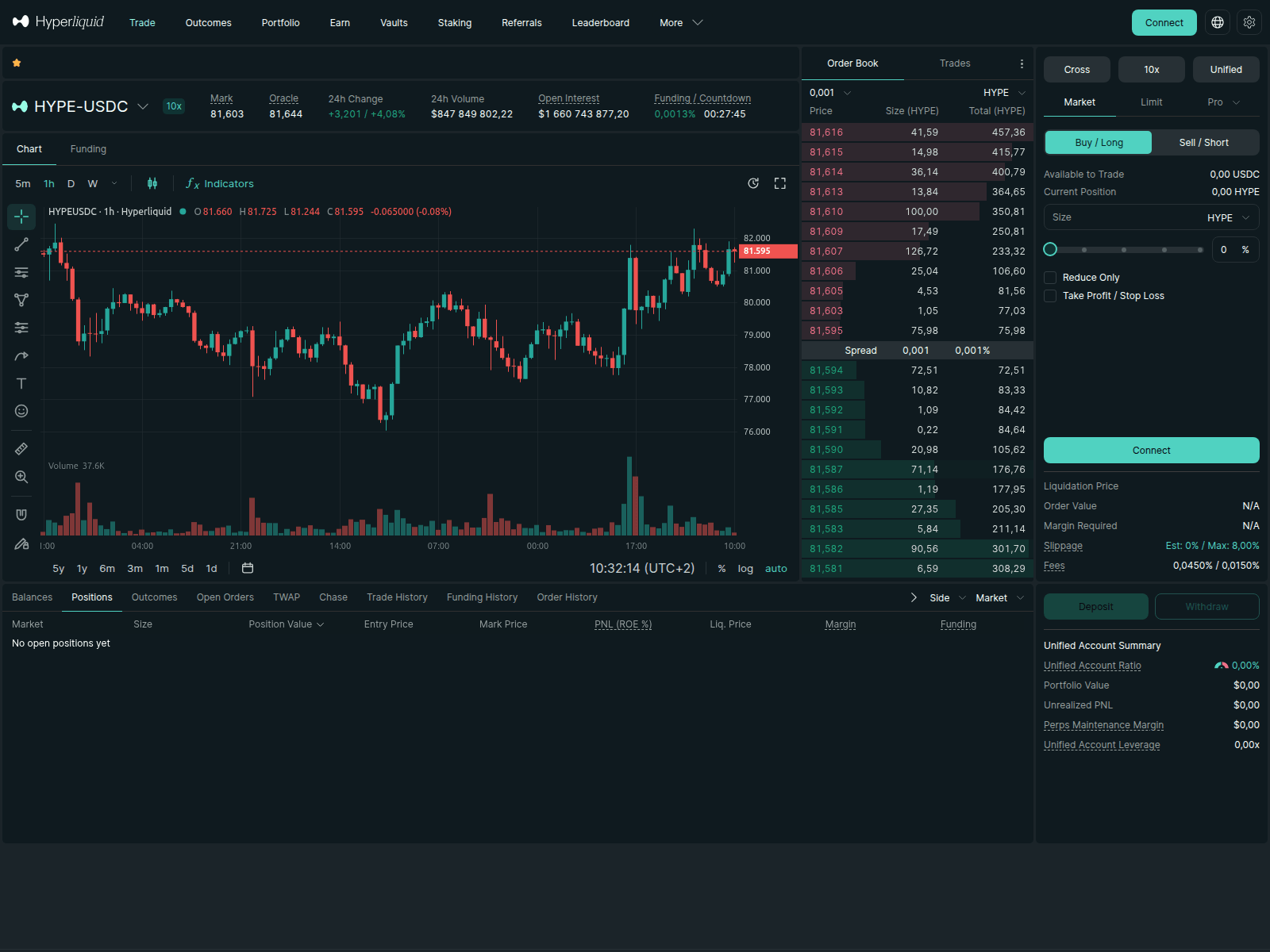Image resolution: width=1270 pixels, height=952 pixels.
Task: Open the emoji sticker tool
Action: (x=21, y=411)
